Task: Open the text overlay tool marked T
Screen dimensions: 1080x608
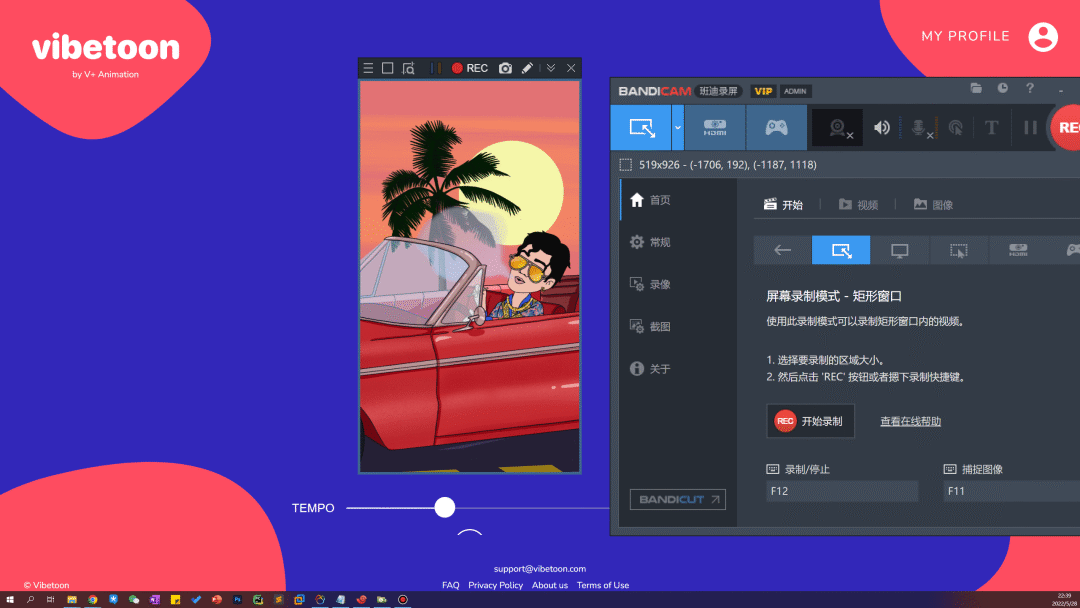Action: point(990,128)
